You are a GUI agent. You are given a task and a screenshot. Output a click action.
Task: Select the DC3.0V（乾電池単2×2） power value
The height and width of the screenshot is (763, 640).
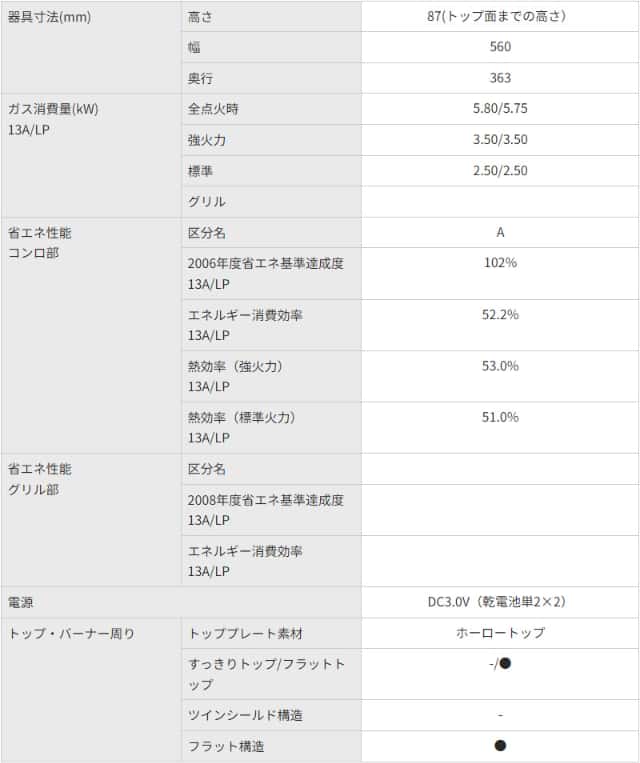(500, 602)
